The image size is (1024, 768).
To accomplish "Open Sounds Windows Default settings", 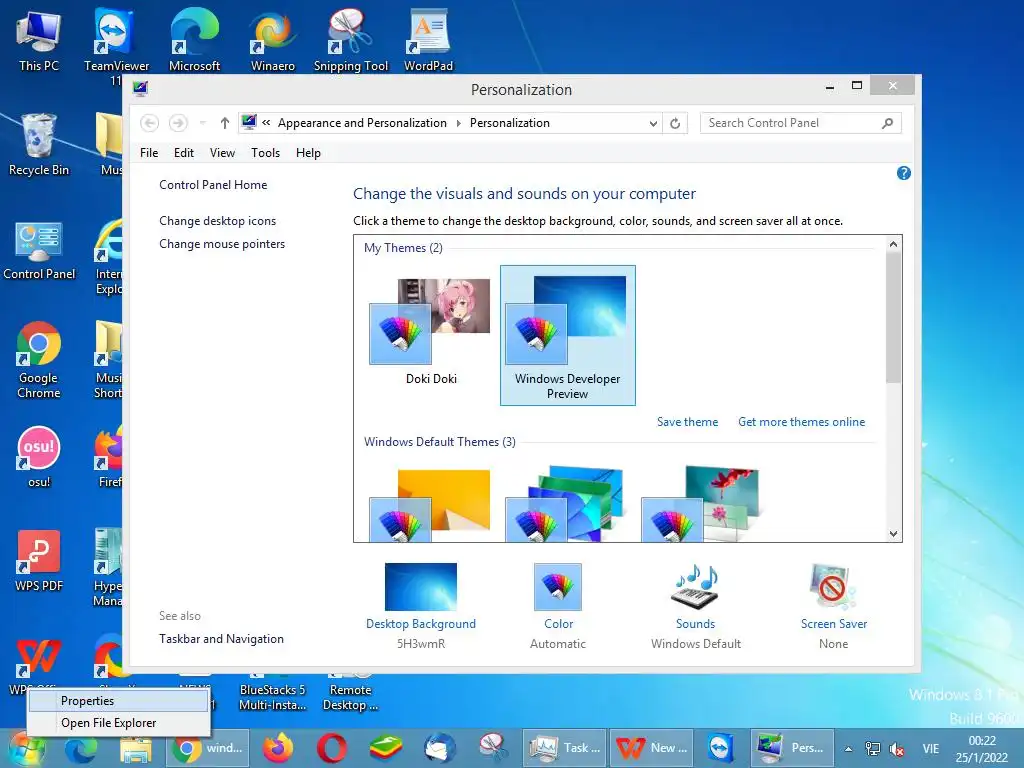I will point(696,605).
